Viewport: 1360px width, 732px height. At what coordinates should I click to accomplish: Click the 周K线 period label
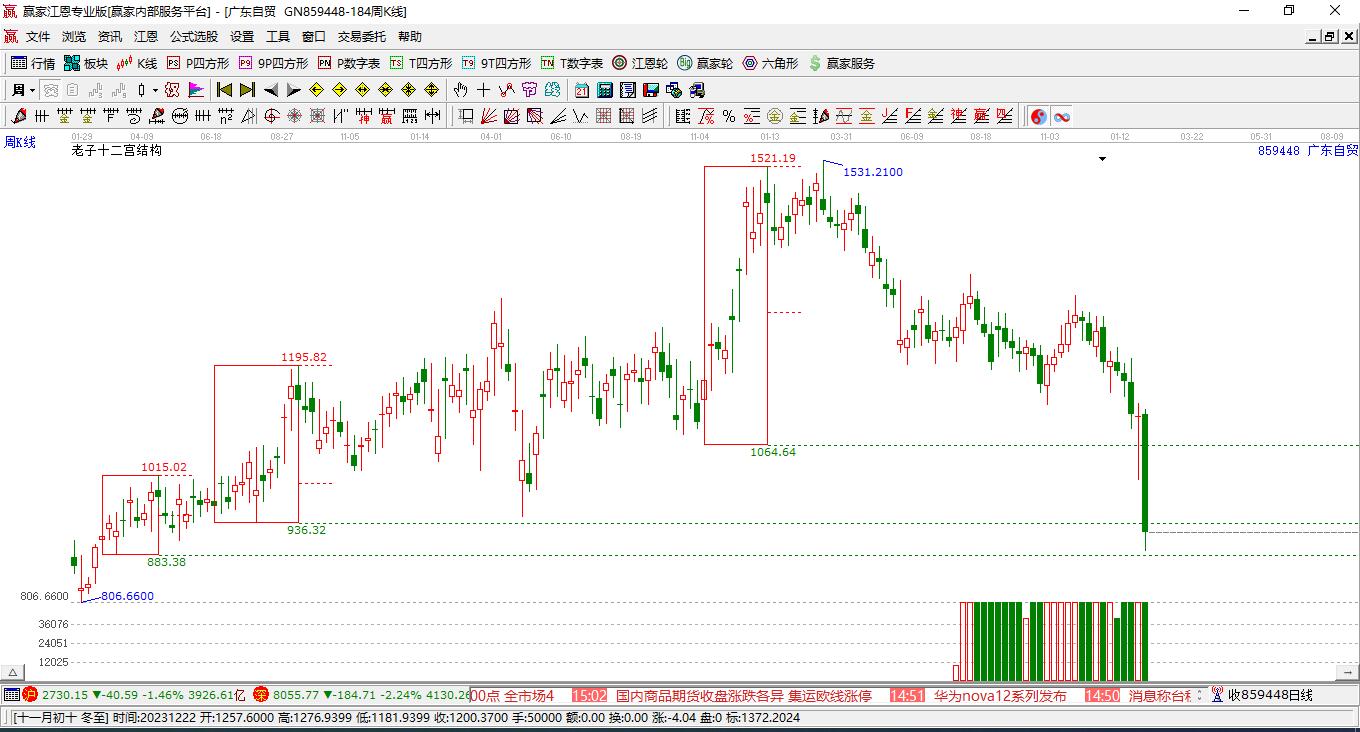coord(20,142)
